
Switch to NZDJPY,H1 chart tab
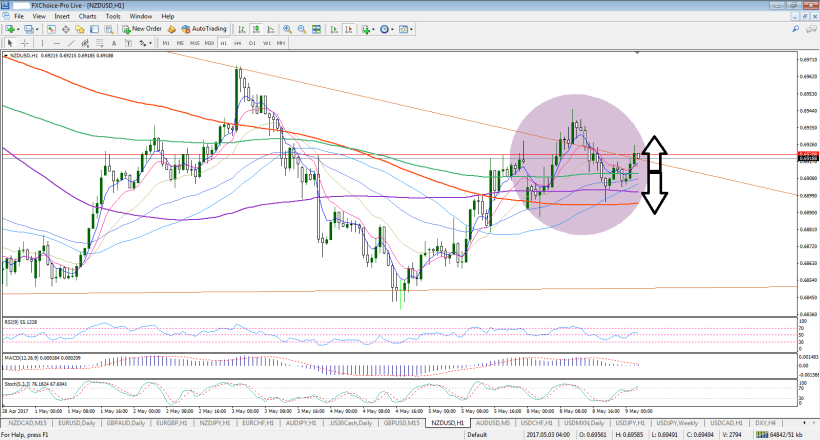pyautogui.click(x=215, y=423)
